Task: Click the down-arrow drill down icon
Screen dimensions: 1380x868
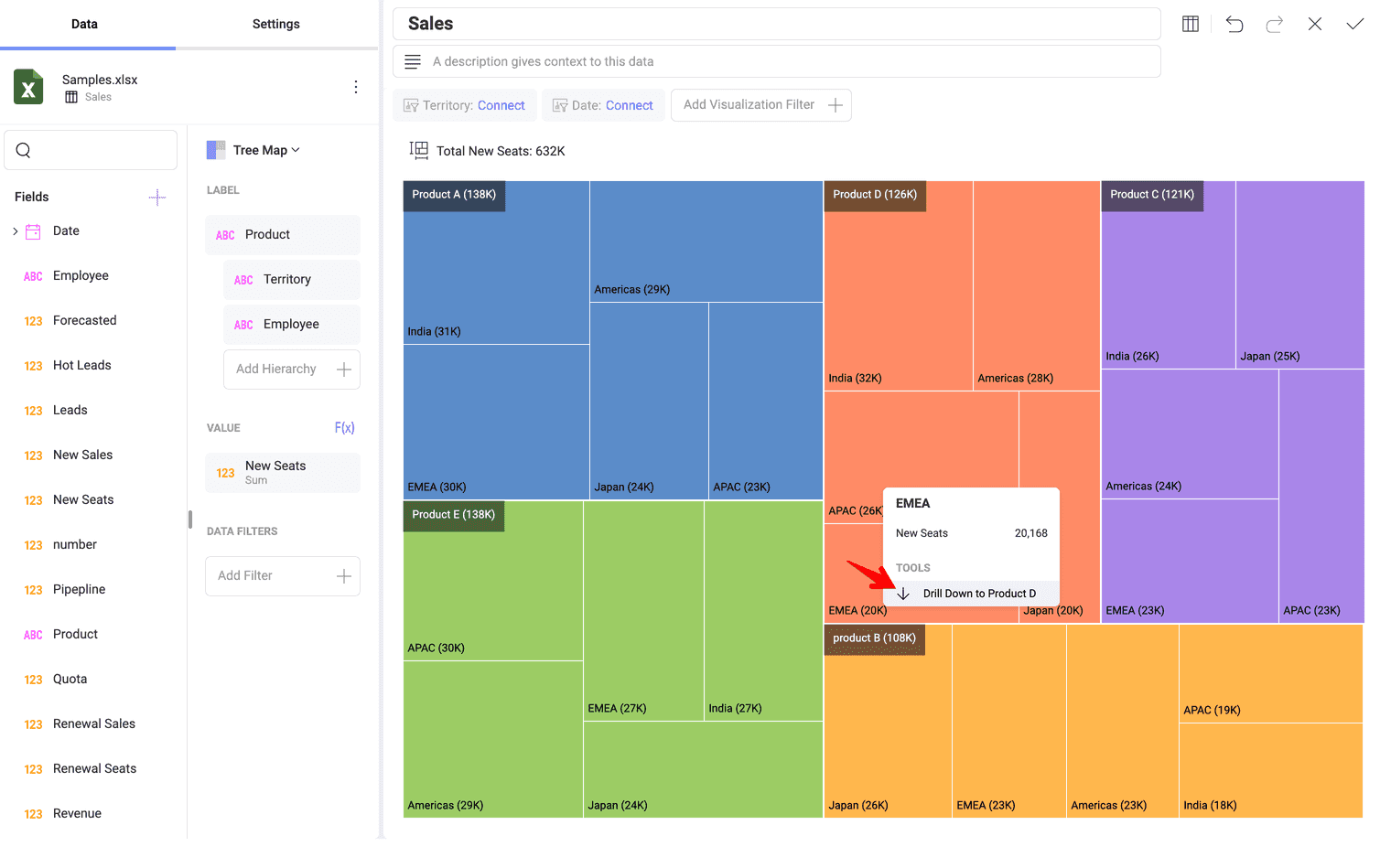Action: (903, 594)
